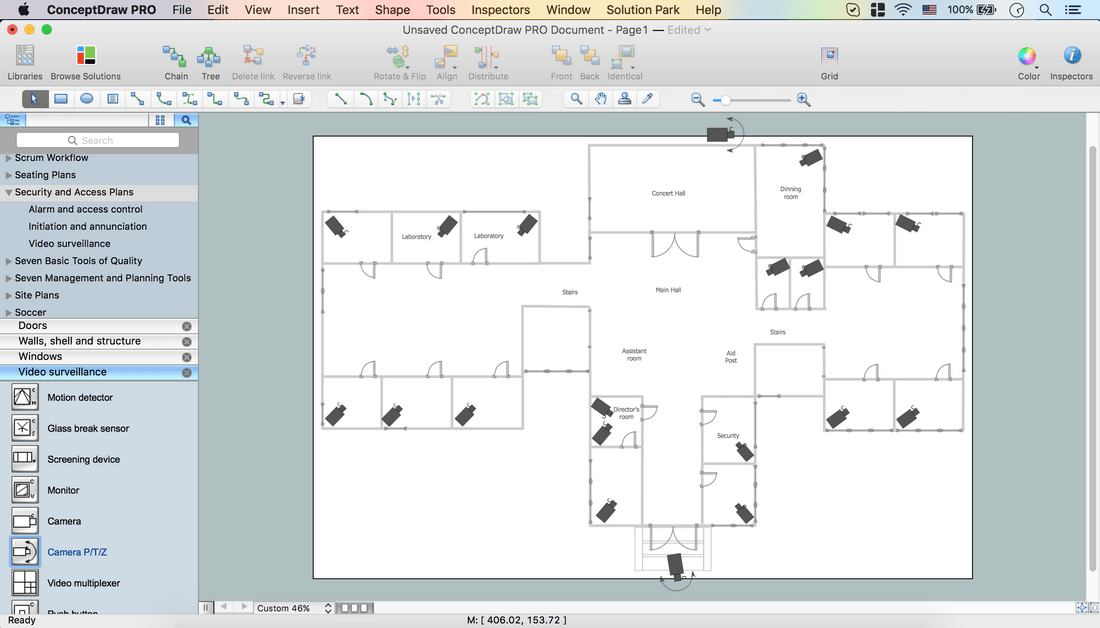
Task: Expand the Seating Plans category
Action: click(x=9, y=175)
